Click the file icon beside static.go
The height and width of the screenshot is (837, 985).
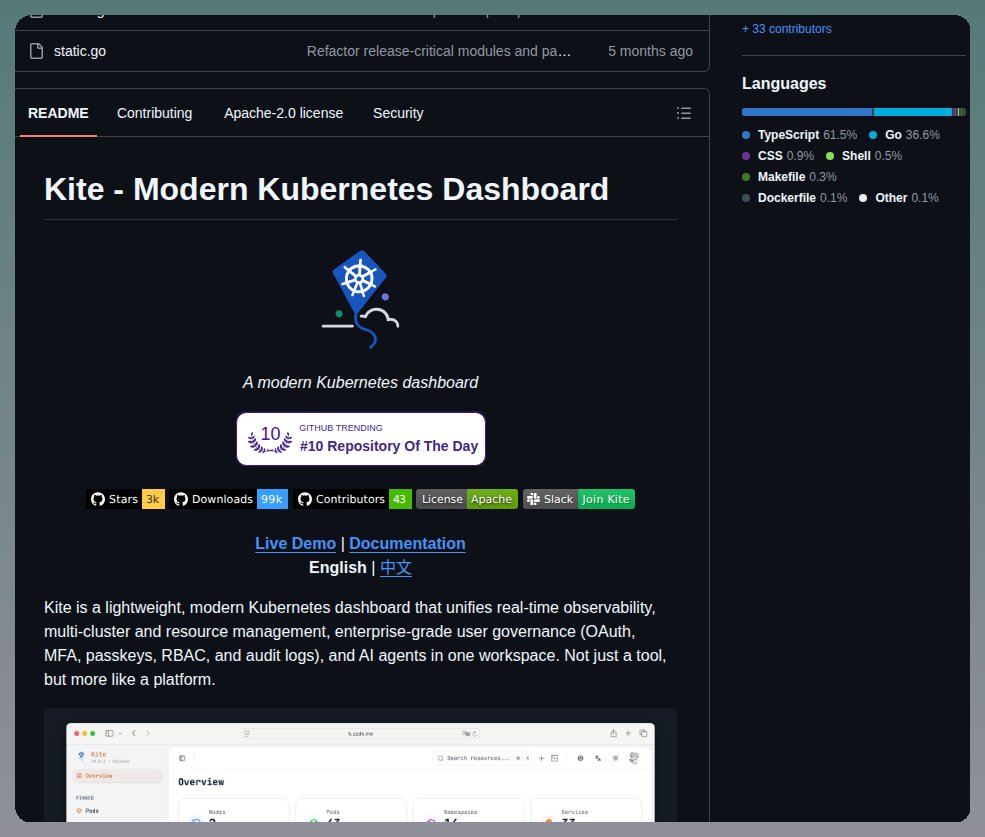pyautogui.click(x=36, y=51)
